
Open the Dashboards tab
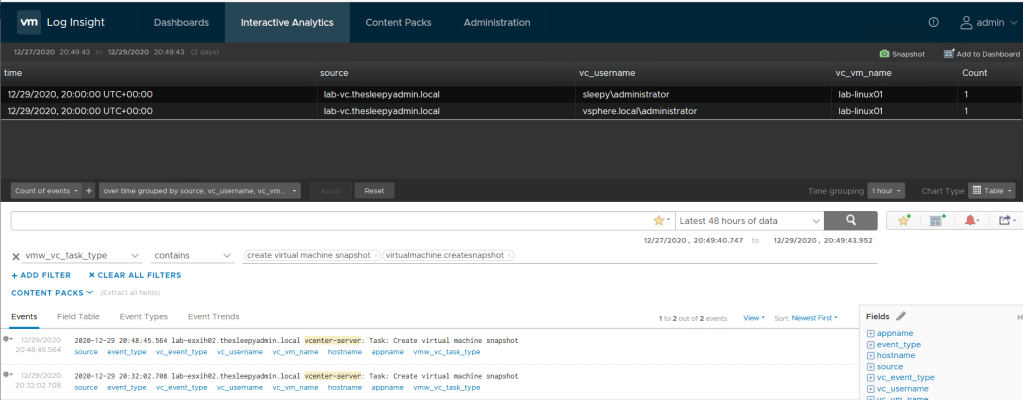181,22
